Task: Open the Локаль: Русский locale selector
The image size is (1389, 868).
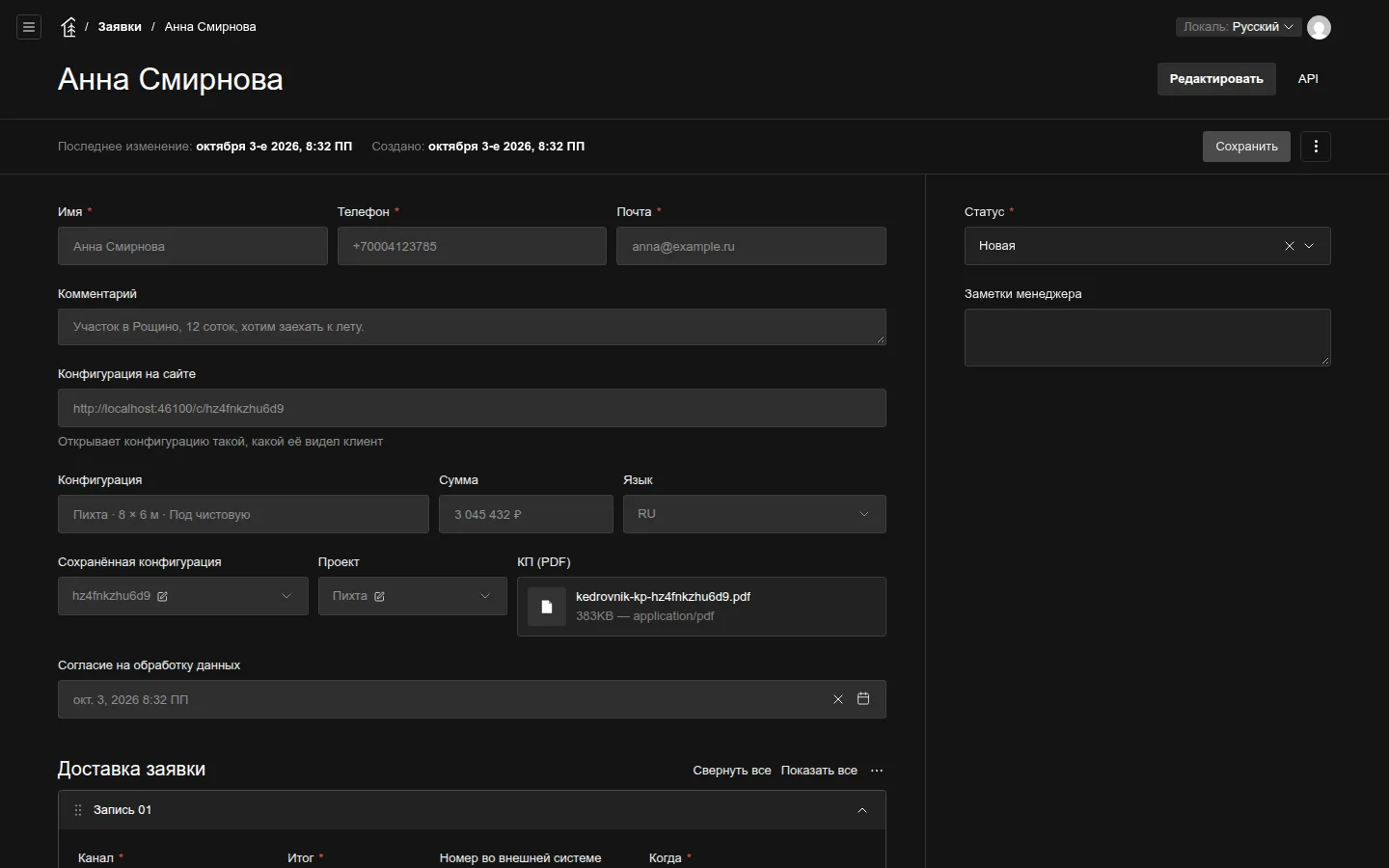Action: pos(1239,27)
